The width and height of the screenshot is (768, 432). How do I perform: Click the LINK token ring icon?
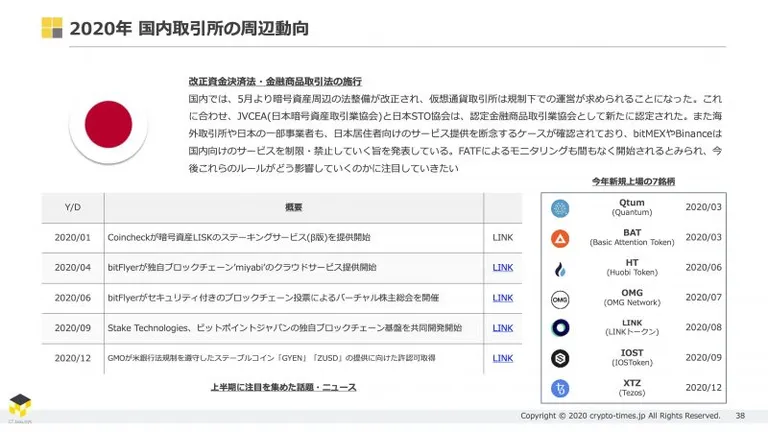560,328
